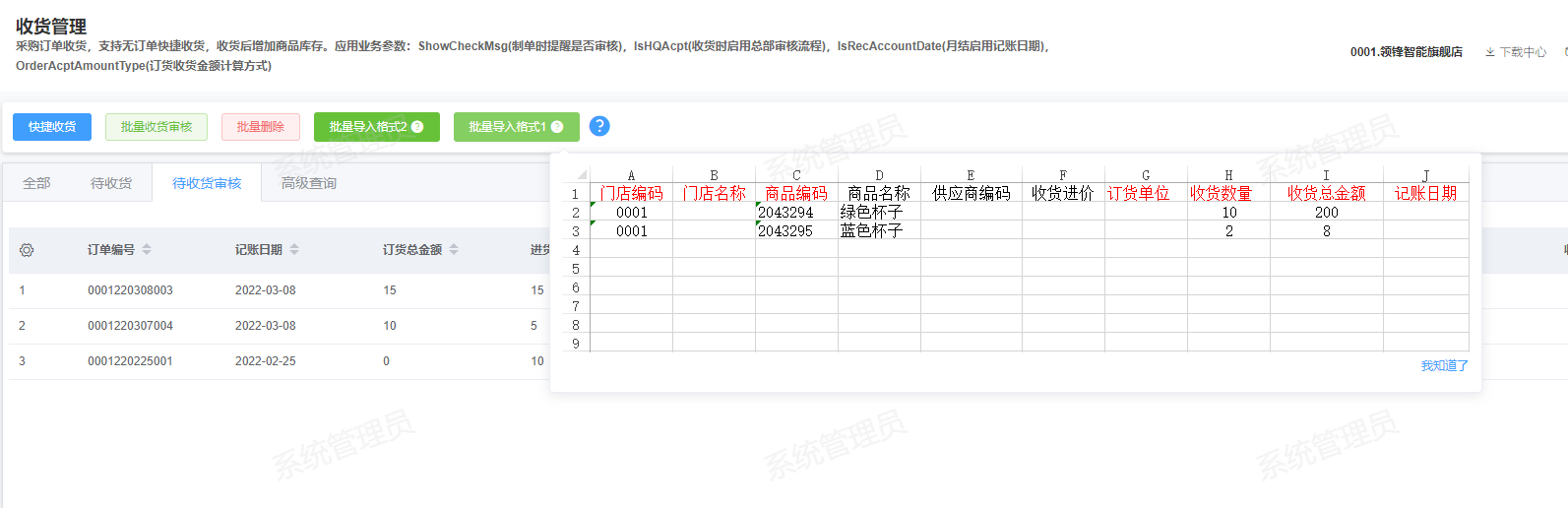Open the 高级查询 tab
This screenshot has width=1568, height=508.
point(309,183)
